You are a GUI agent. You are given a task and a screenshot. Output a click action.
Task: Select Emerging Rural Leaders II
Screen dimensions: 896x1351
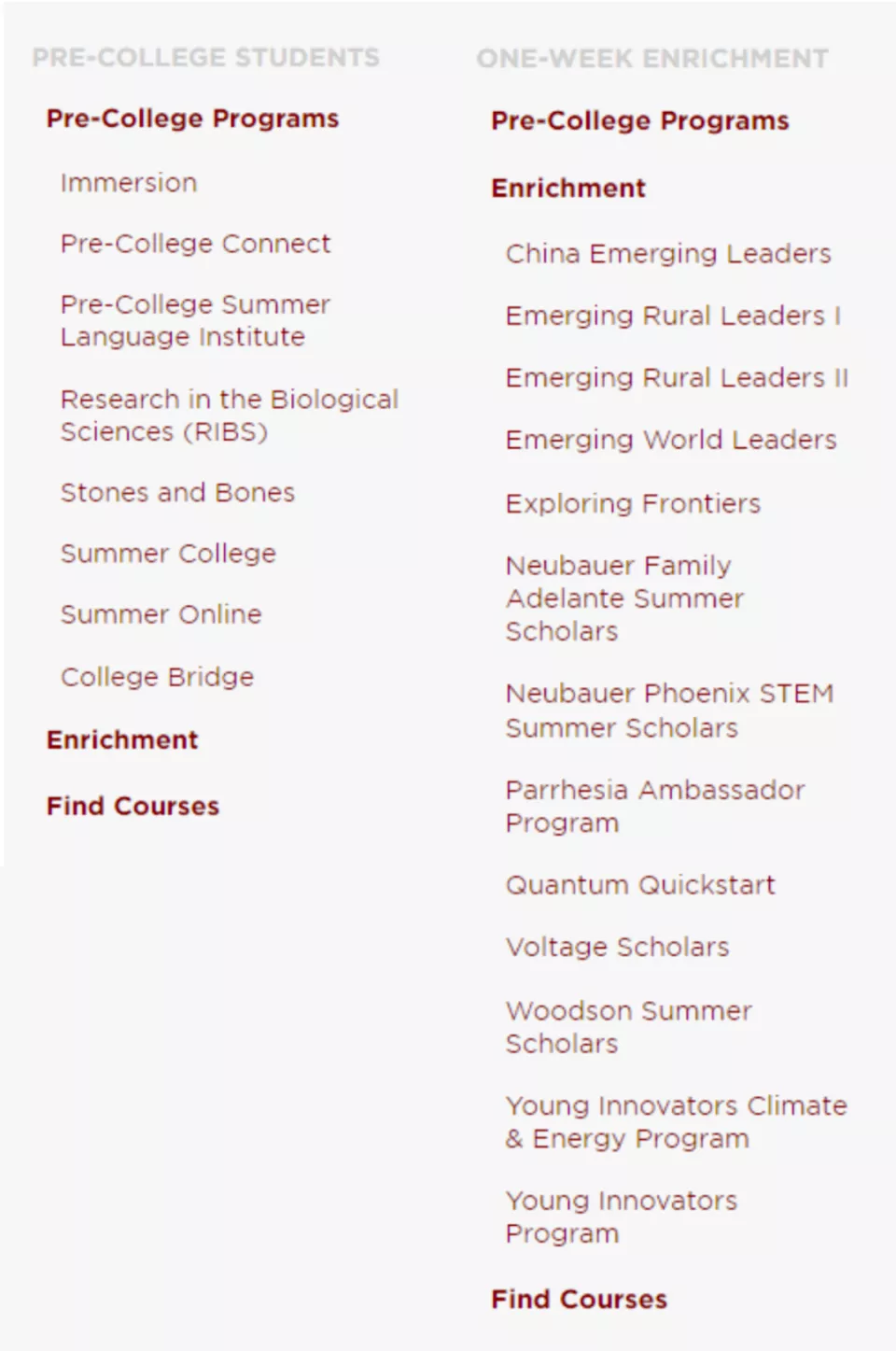click(x=677, y=378)
